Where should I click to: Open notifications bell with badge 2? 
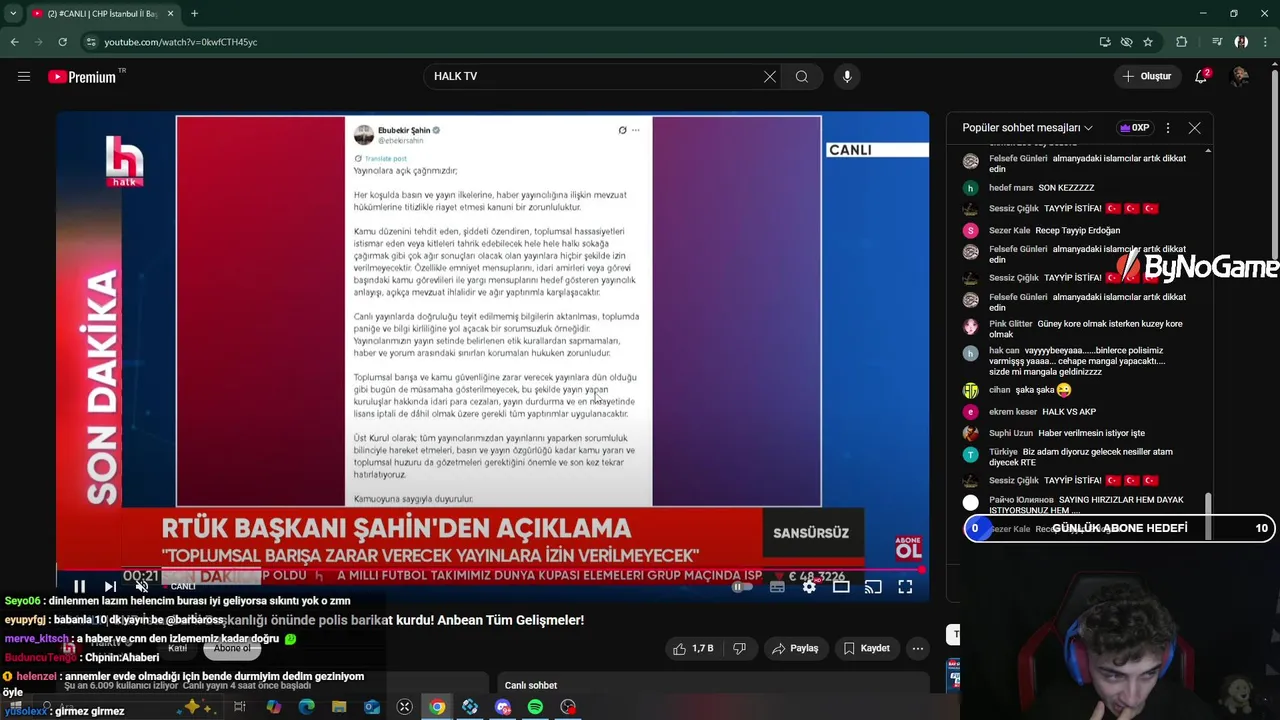(x=1201, y=76)
